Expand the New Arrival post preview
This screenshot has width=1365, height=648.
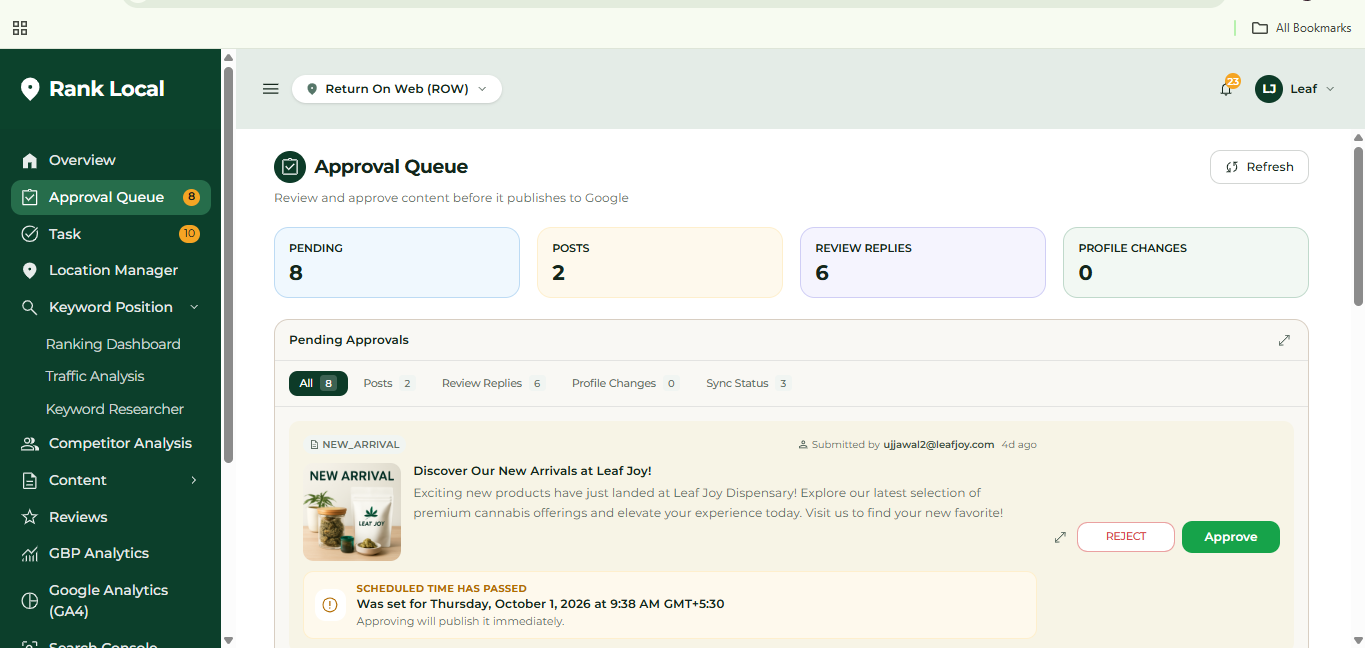[1060, 537]
